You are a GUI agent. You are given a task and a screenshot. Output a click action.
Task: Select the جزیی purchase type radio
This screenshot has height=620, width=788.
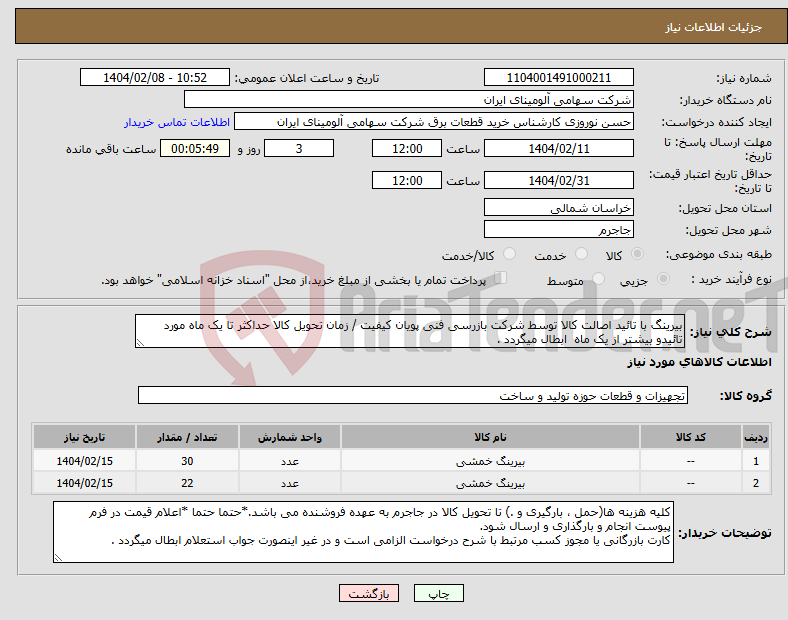[663, 279]
